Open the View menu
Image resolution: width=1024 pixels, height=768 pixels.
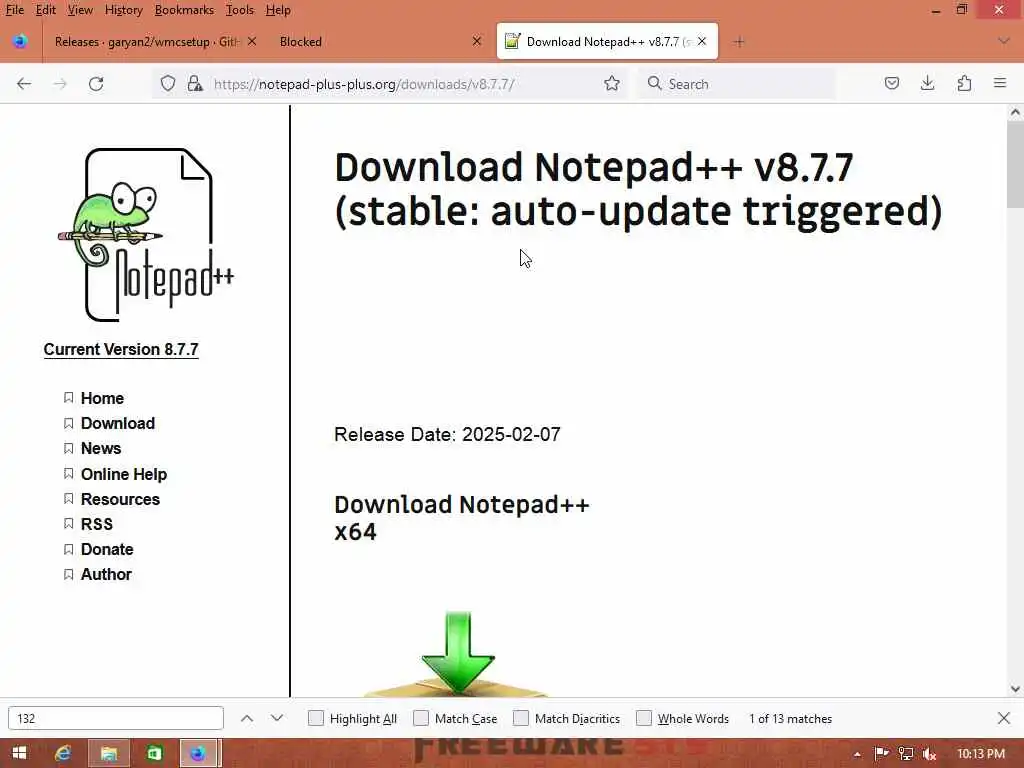80,10
